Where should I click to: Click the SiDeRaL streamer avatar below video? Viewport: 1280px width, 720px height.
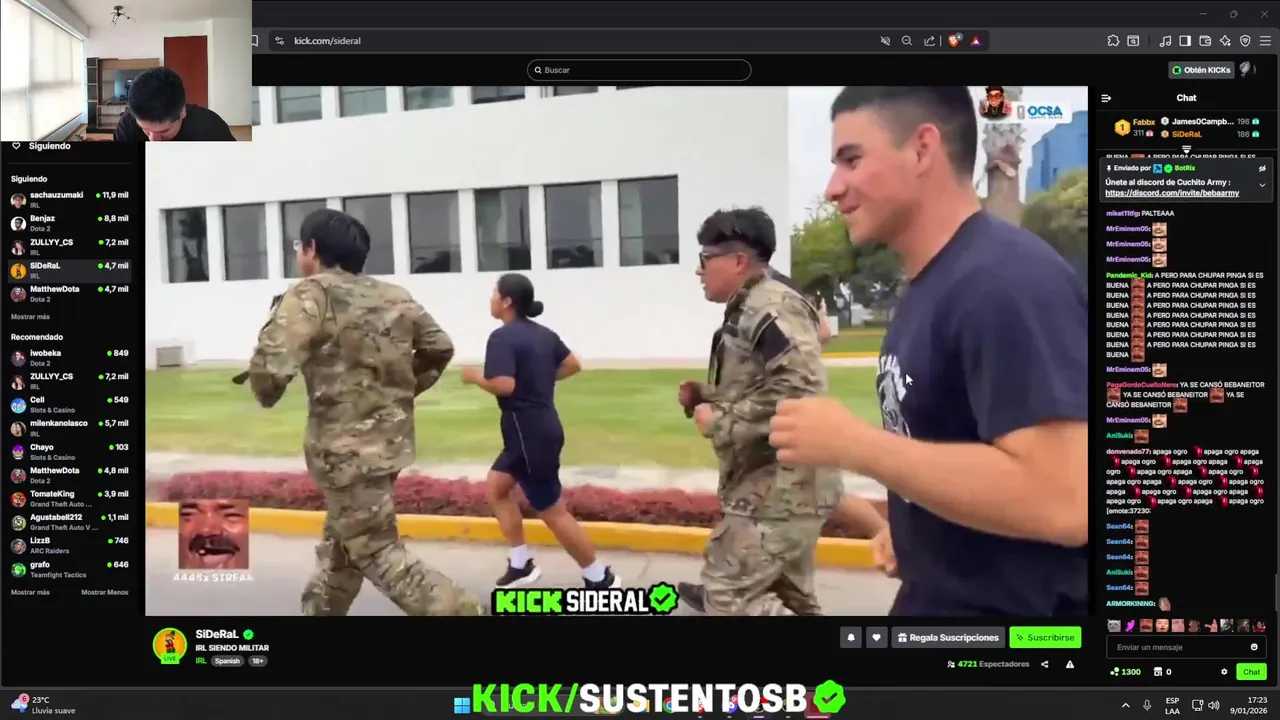[x=169, y=645]
